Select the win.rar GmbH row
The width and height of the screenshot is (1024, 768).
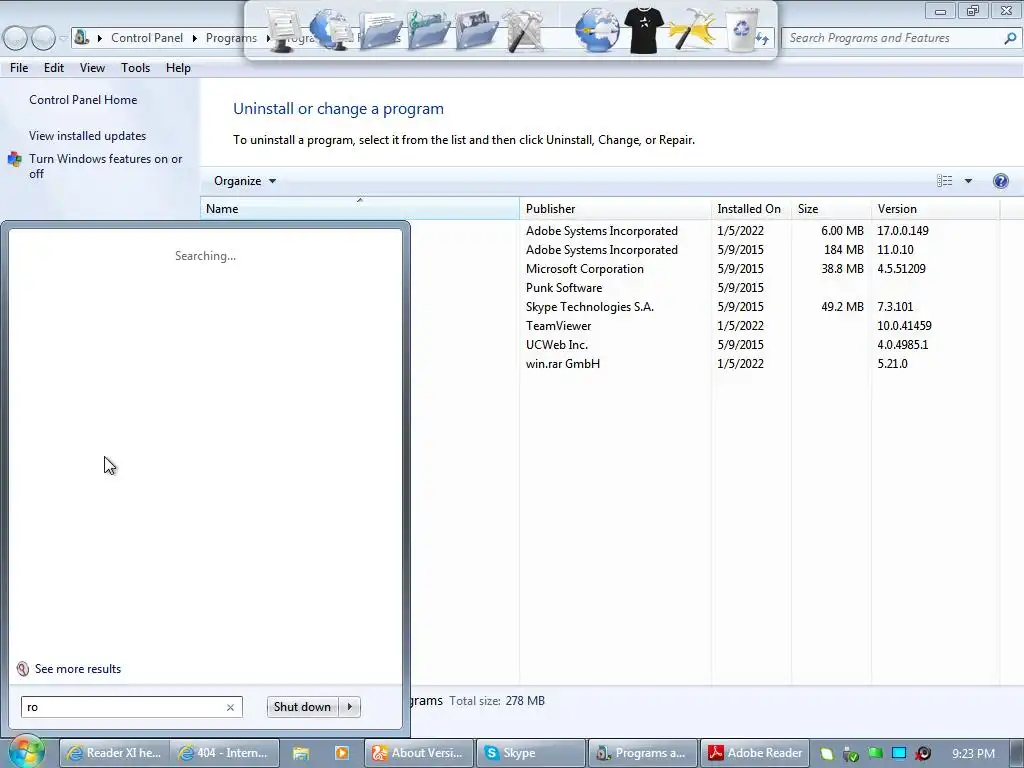click(563, 363)
